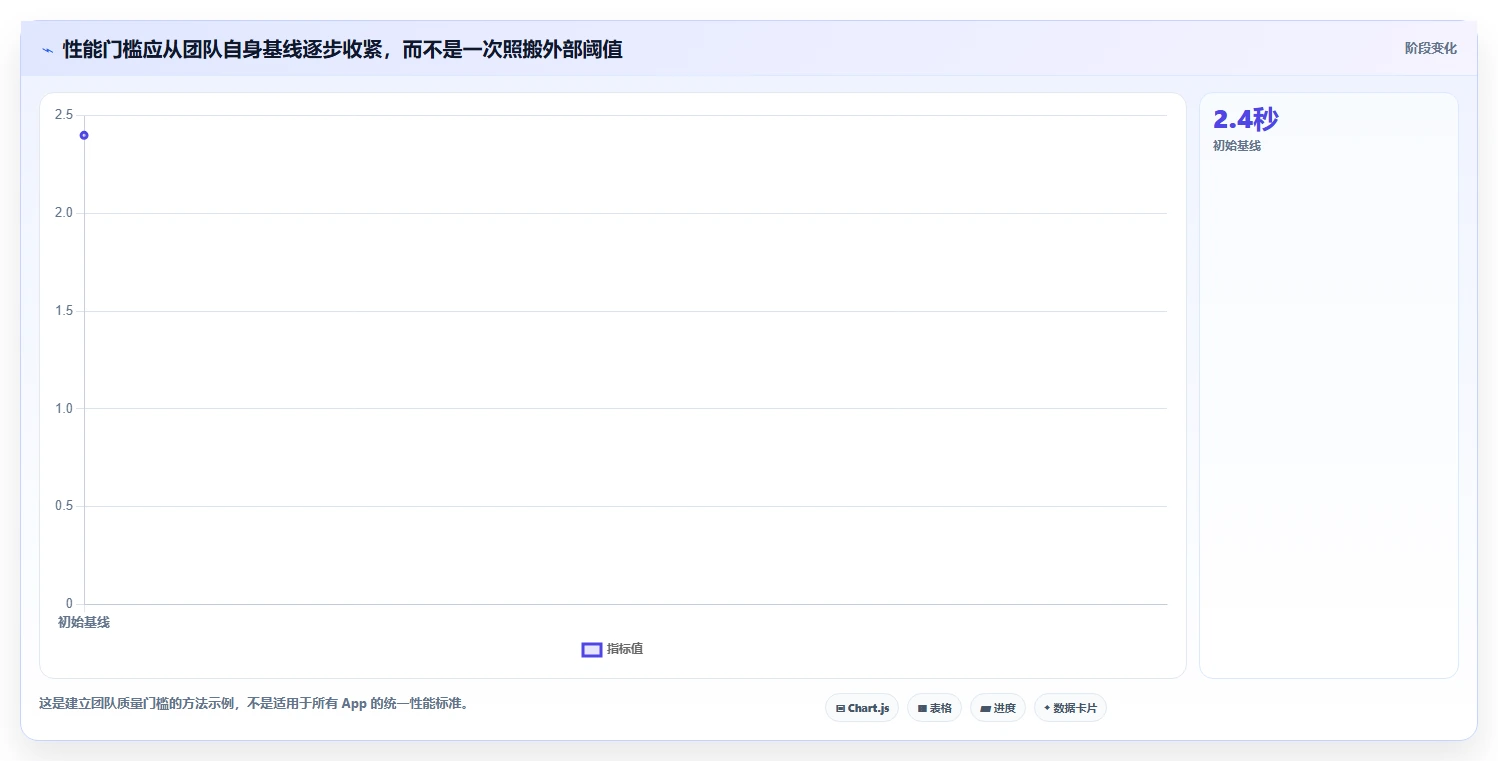Click the 初始基线 x-axis label
This screenshot has width=1498, height=761.
tap(84, 622)
